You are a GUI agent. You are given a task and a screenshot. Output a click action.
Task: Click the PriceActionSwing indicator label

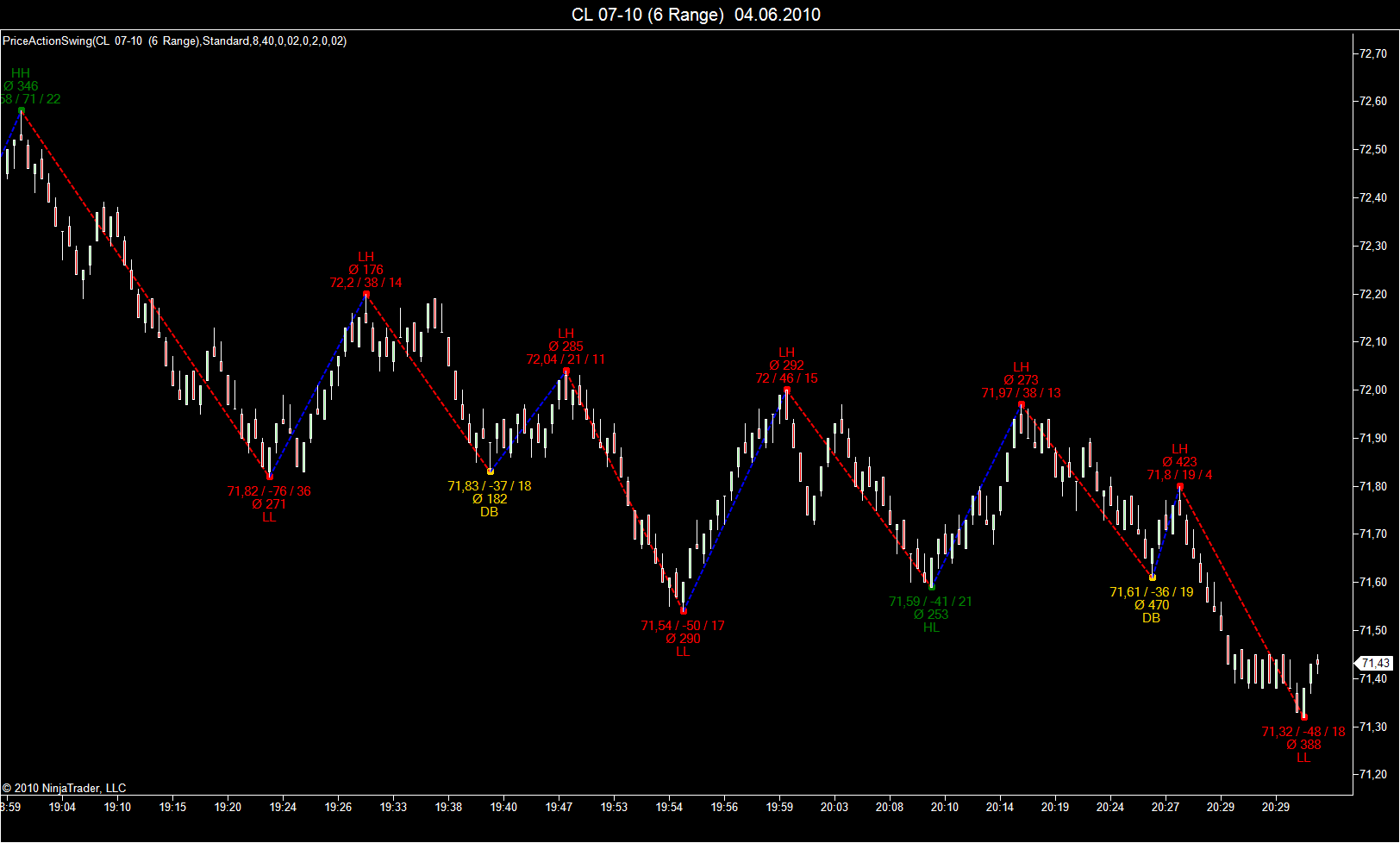point(175,41)
